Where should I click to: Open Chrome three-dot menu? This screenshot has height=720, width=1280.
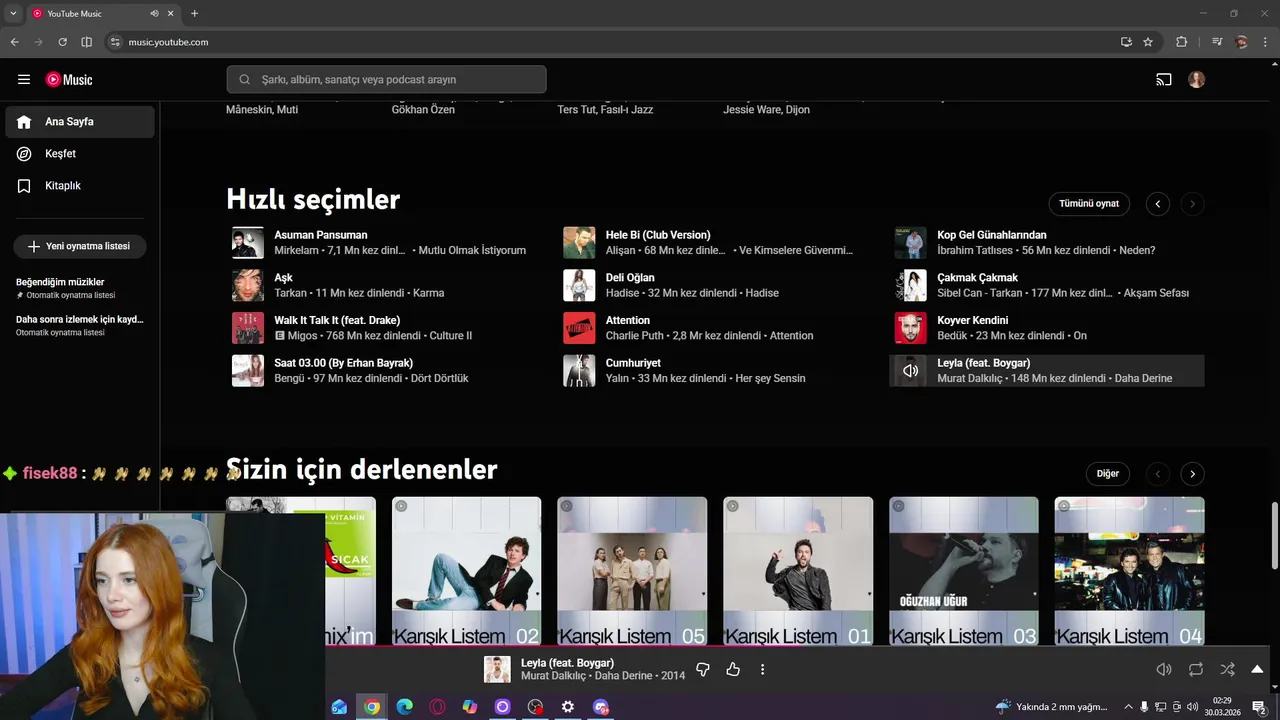[1265, 42]
